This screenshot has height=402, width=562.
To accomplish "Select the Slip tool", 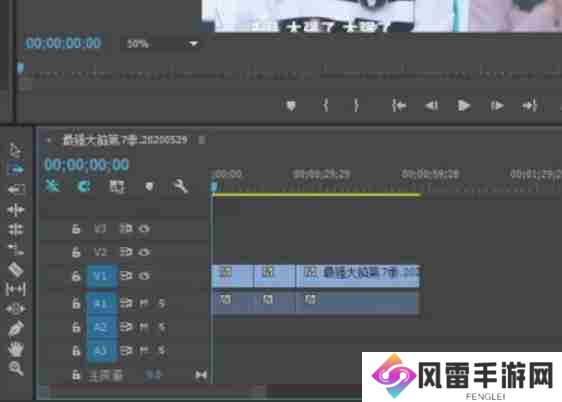I will click(15, 289).
